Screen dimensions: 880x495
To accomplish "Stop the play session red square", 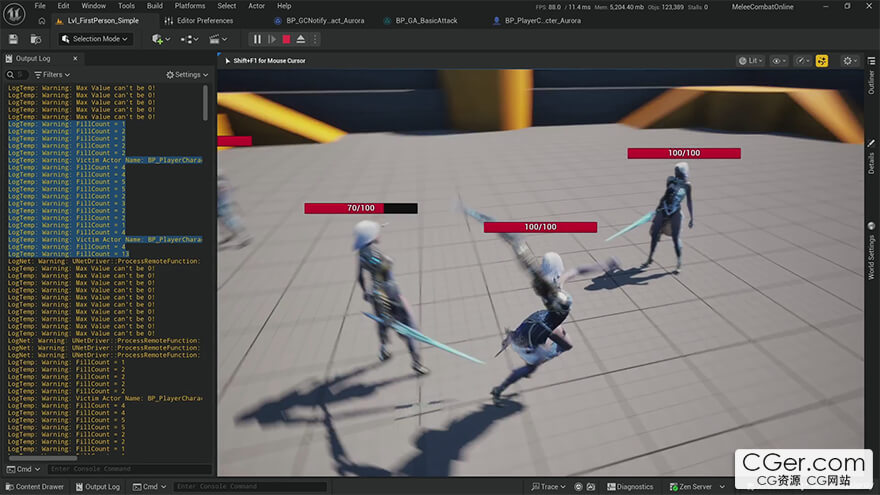I will point(286,39).
